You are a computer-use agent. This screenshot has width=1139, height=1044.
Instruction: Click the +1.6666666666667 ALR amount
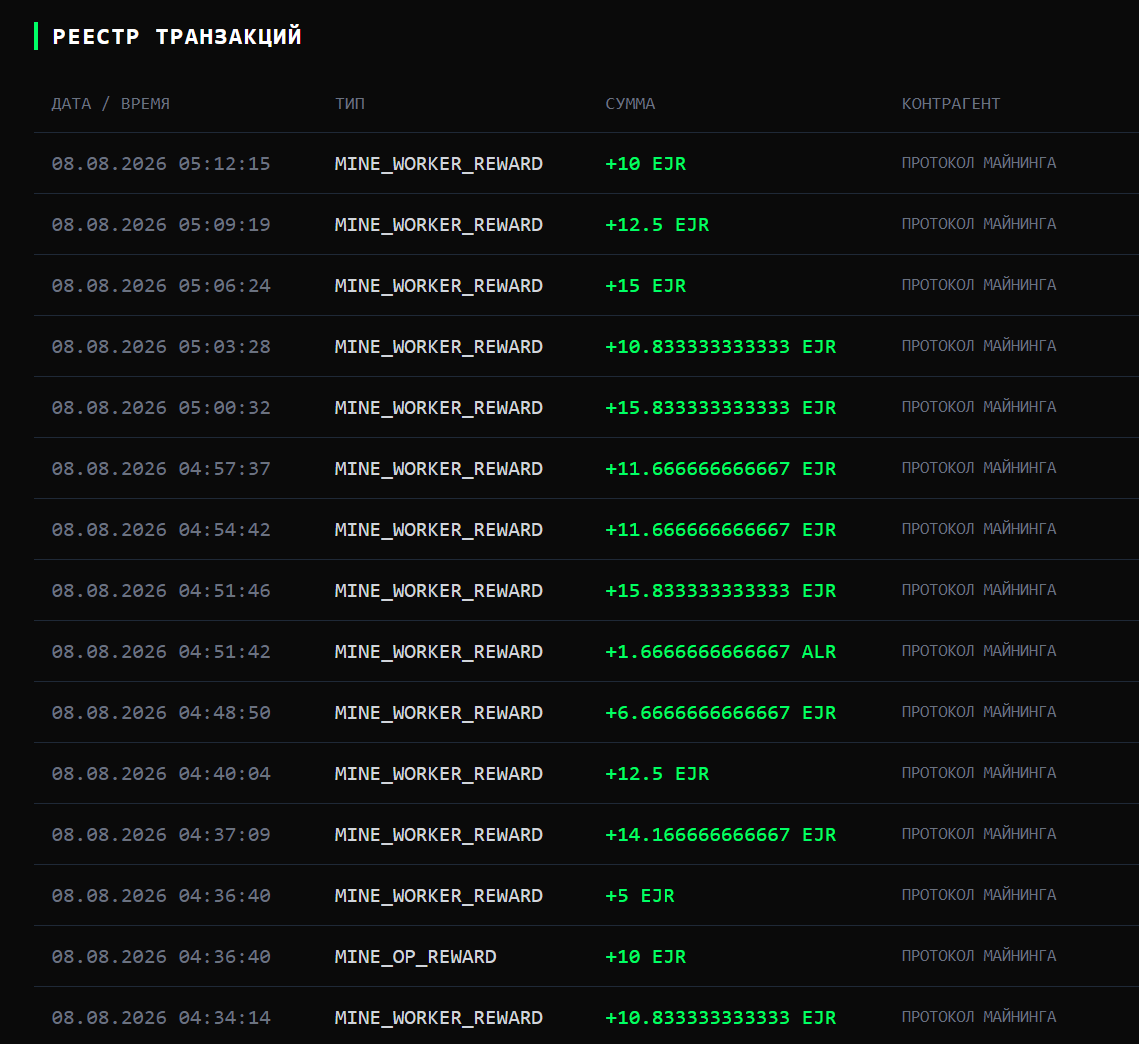point(721,652)
